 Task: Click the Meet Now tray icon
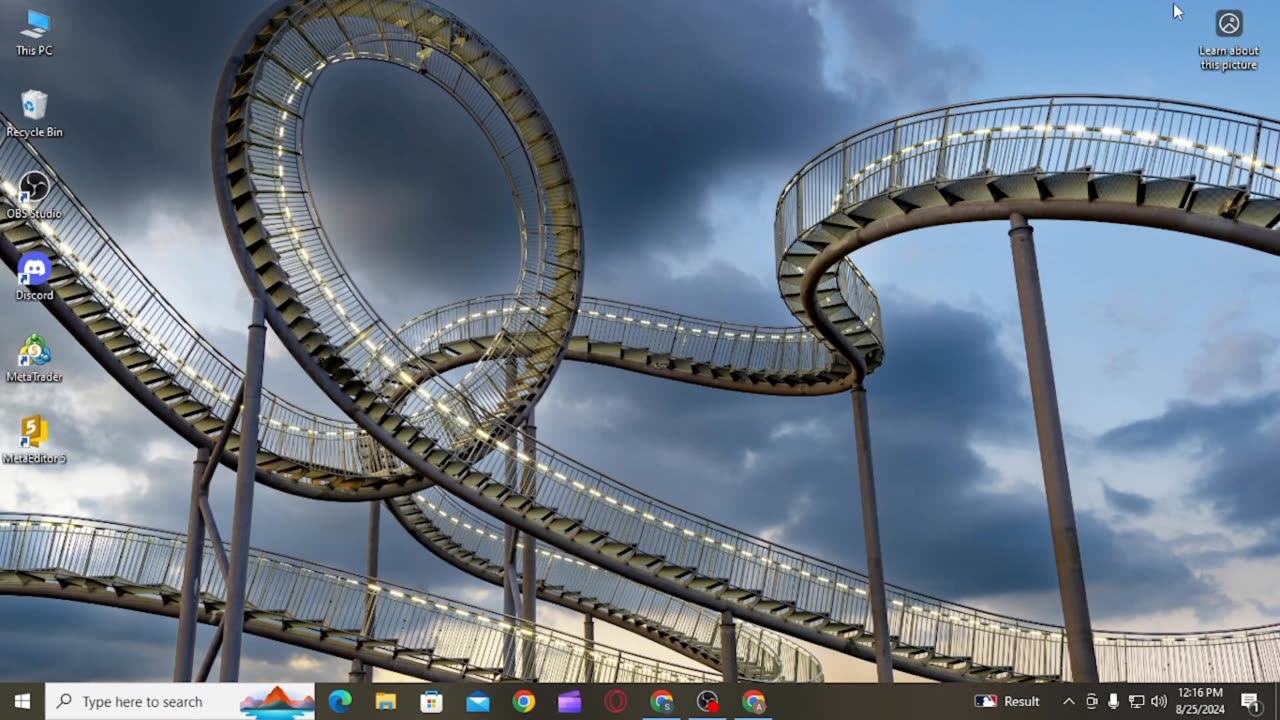[x=1091, y=702]
